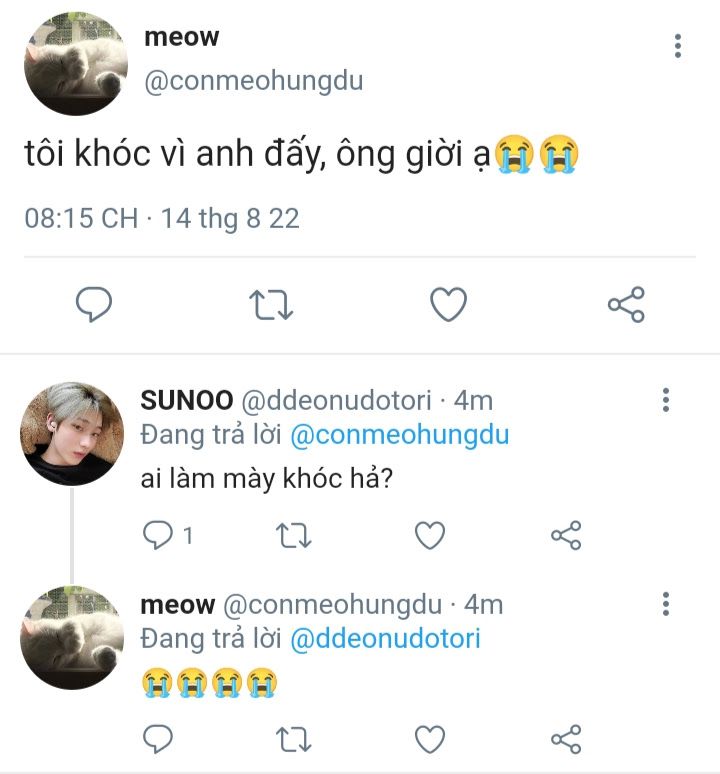Open more options on meow's last reply
Viewport: 720px width, 774px height.
tap(666, 604)
